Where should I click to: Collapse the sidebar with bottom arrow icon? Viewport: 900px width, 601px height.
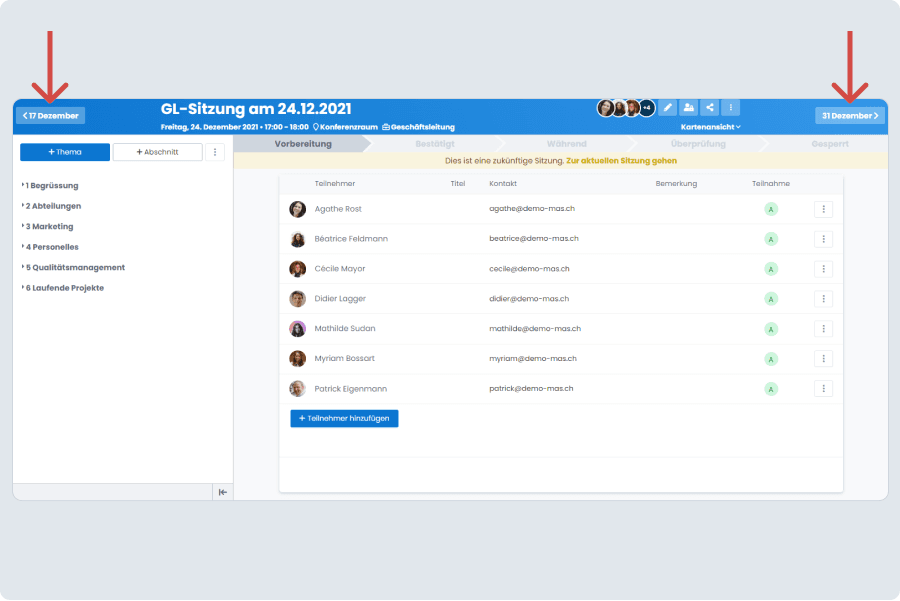[222, 492]
